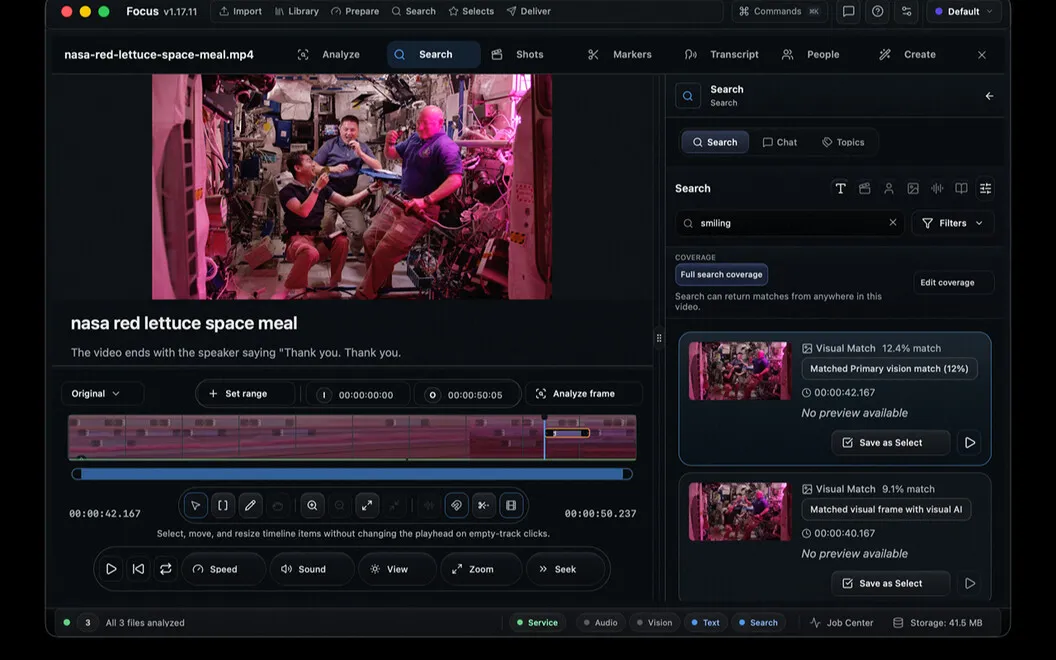Play the video
Viewport: 1056px width, 660px height.
(x=111, y=569)
